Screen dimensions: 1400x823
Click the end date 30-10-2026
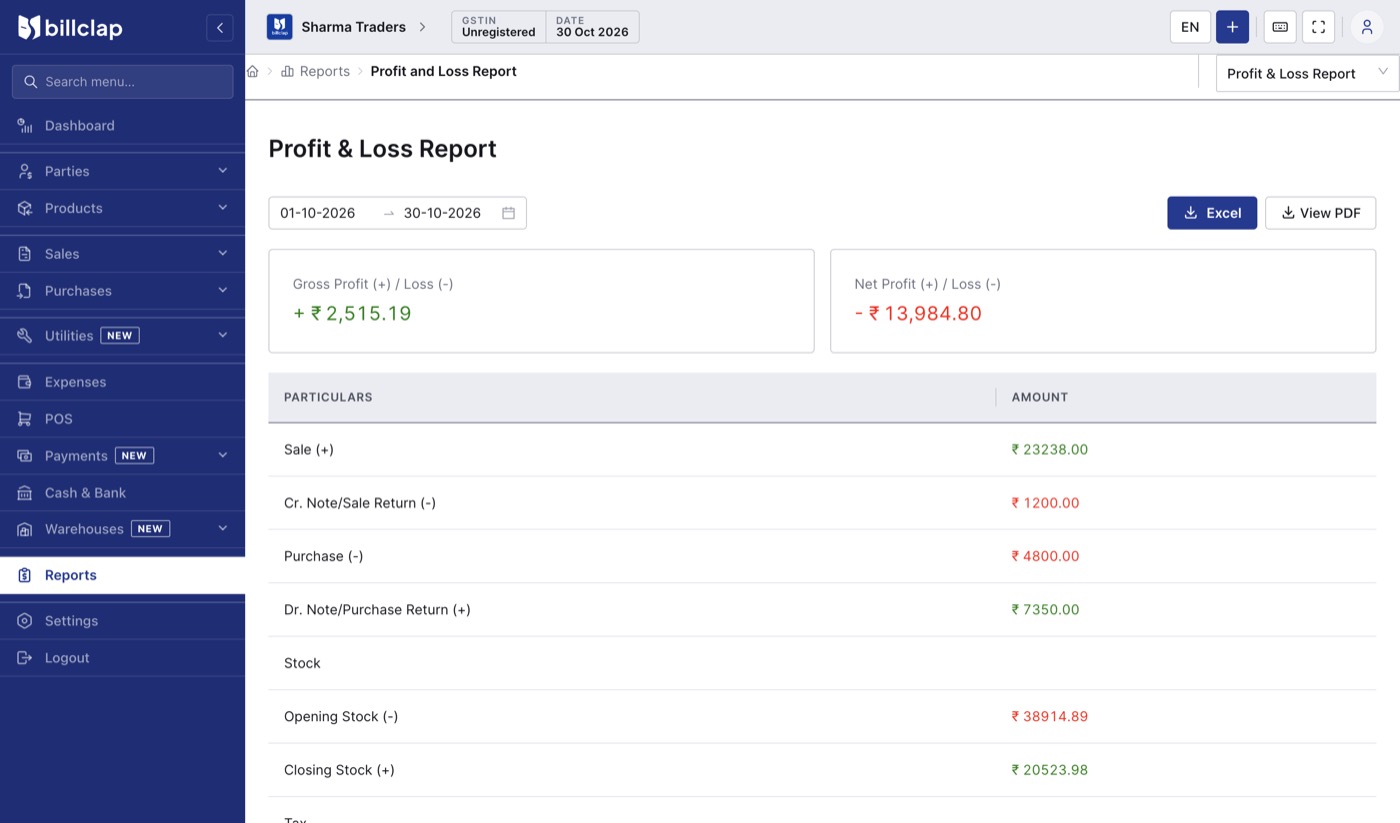tap(442, 213)
